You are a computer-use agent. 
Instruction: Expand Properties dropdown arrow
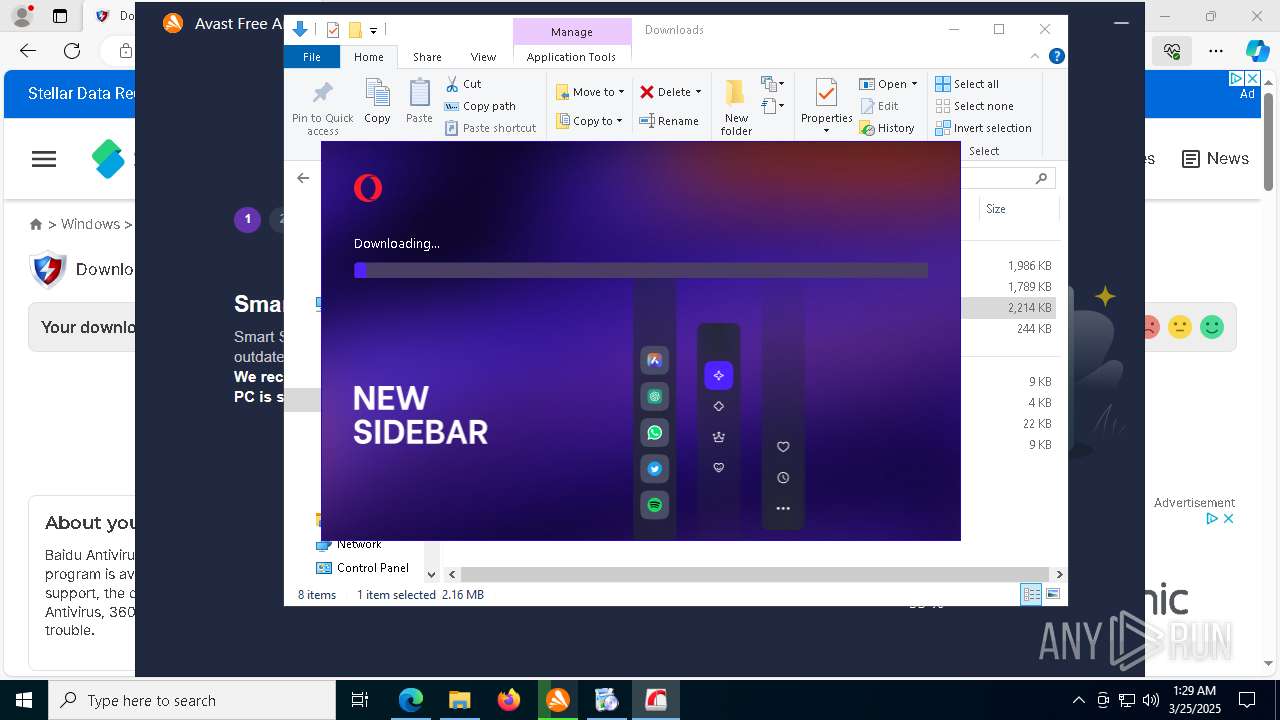pos(826,131)
